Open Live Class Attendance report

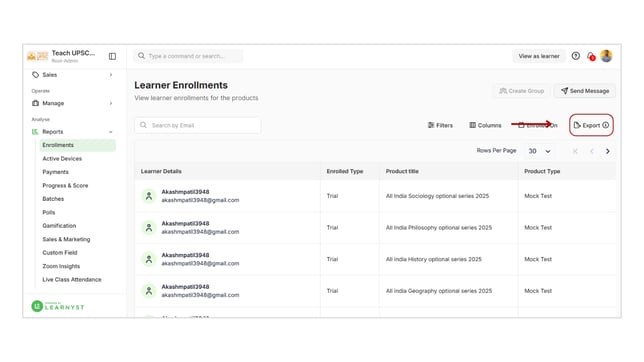pyautogui.click(x=72, y=279)
